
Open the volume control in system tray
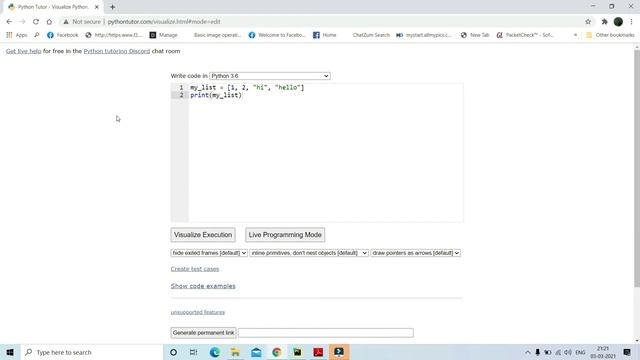click(x=568, y=352)
